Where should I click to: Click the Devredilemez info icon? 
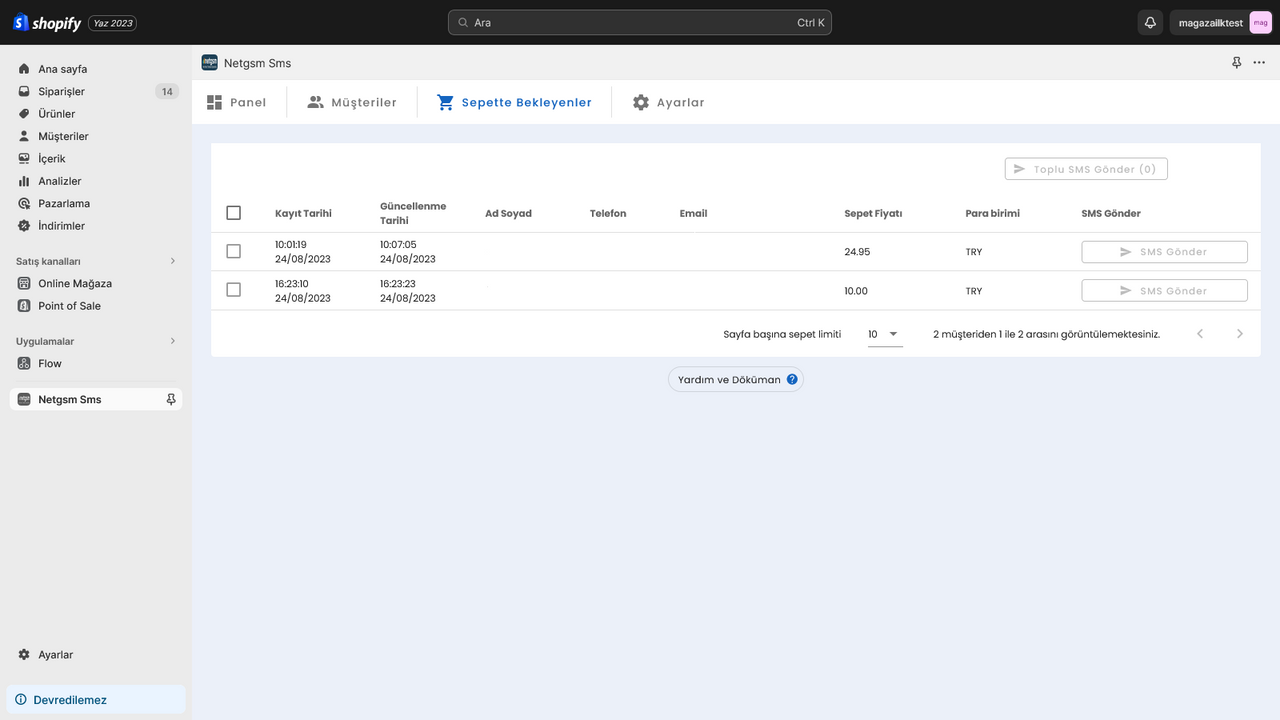(21, 700)
